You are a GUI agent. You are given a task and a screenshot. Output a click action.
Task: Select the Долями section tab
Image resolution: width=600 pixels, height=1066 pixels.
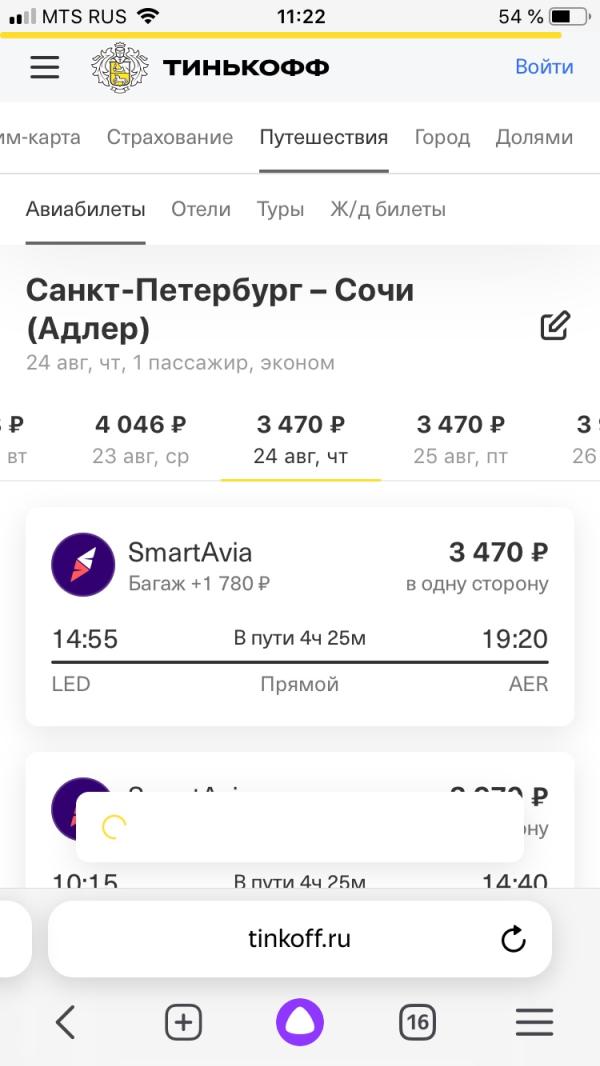tap(534, 137)
